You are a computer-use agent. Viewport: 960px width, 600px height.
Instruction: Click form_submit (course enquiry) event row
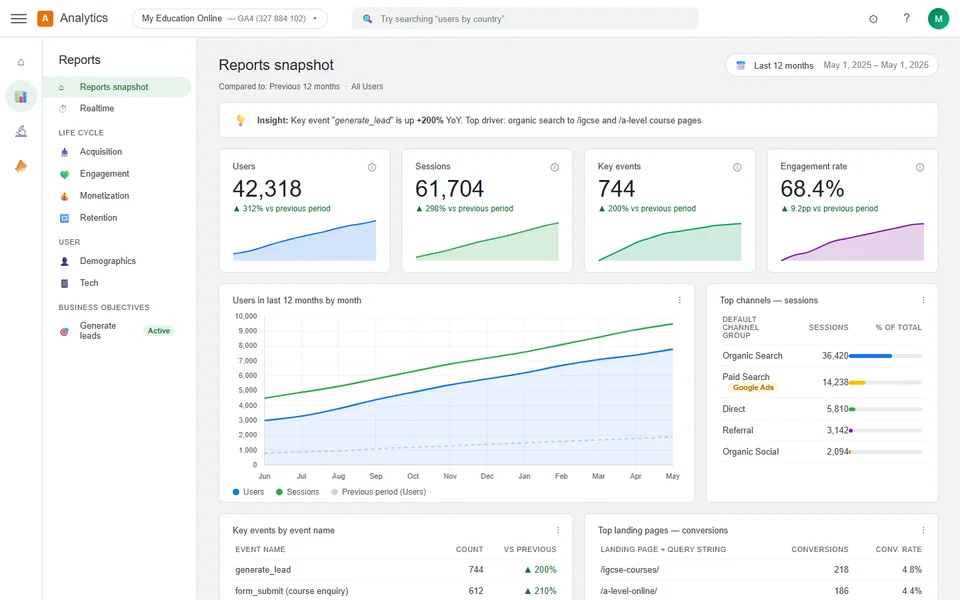[x=396, y=591]
